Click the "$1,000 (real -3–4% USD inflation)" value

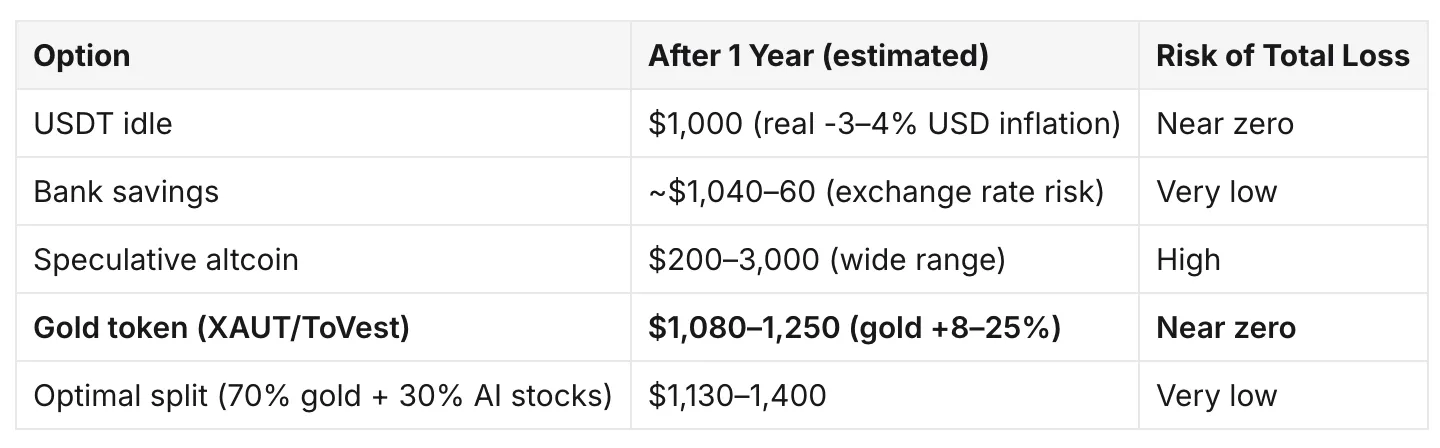click(884, 123)
